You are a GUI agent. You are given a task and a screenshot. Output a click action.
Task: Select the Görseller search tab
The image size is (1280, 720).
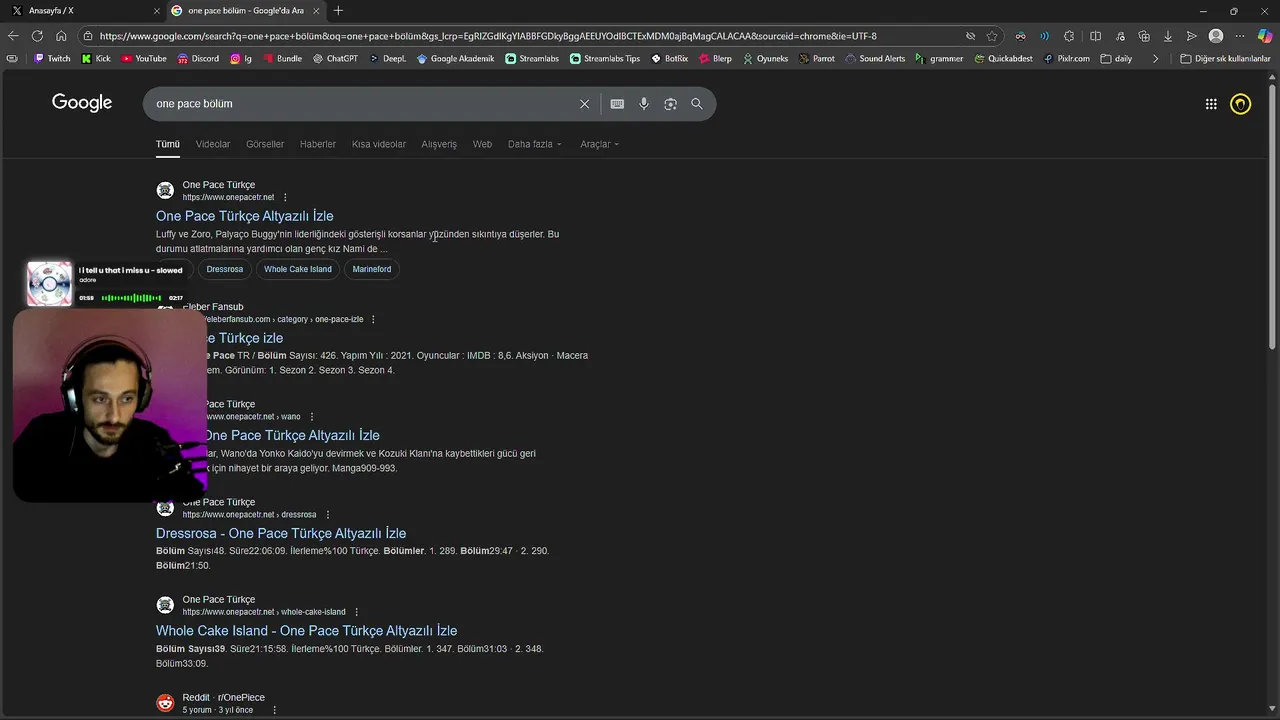point(265,144)
